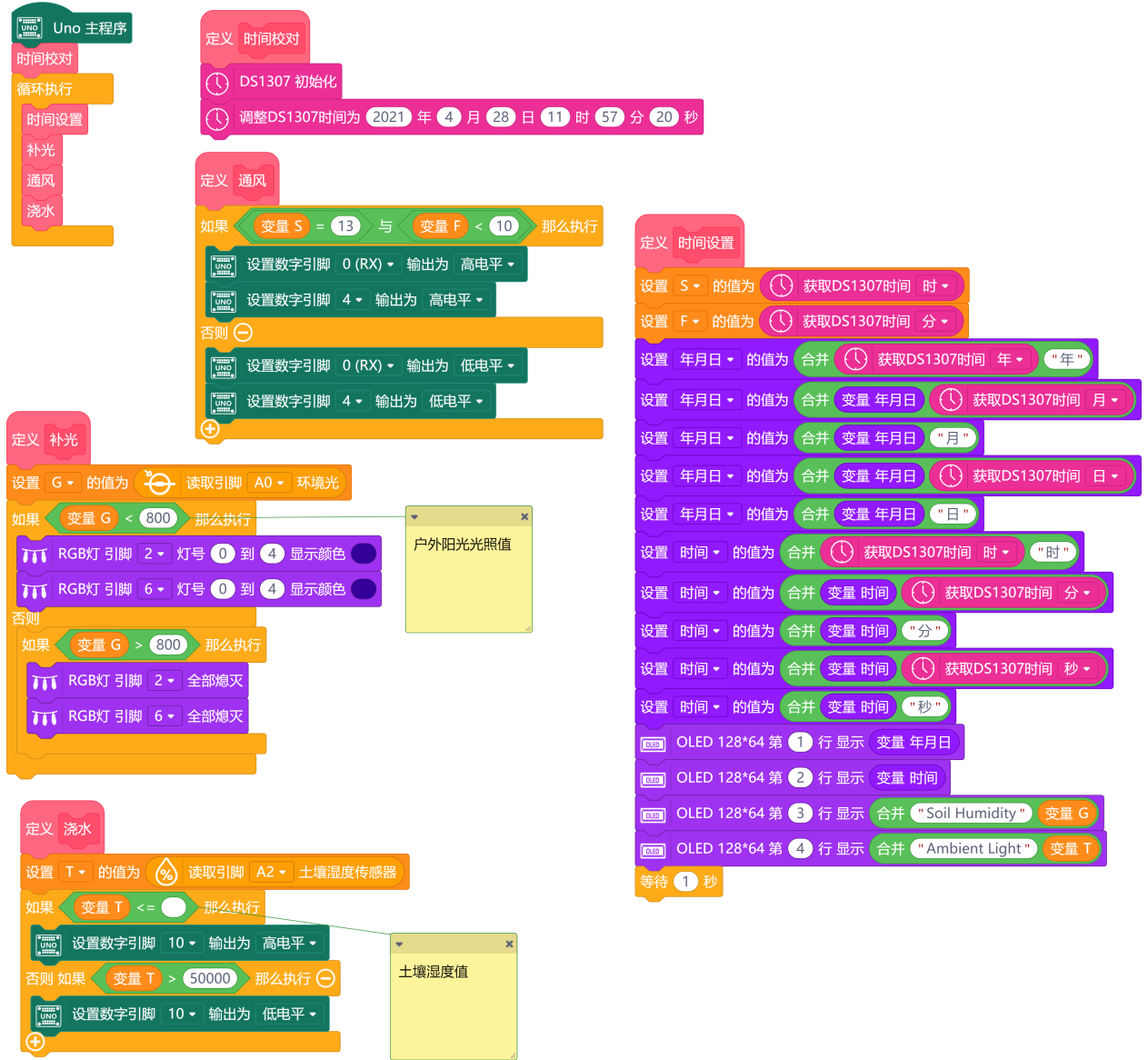Screen dimensions: 1148x1060
Task: Click the color swatch on the RGB灯 引脚 2 block
Action: coord(363,554)
